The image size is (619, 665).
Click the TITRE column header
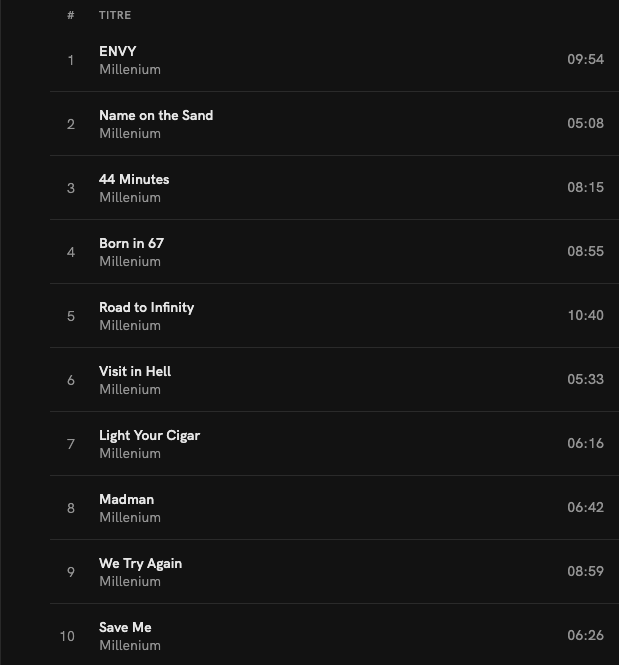pyautogui.click(x=115, y=16)
